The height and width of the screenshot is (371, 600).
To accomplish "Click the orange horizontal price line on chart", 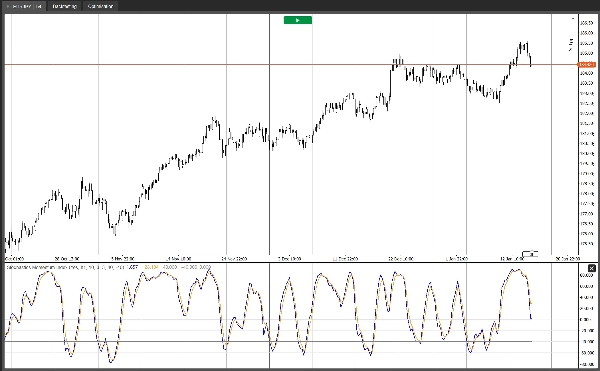I will tap(291, 65).
